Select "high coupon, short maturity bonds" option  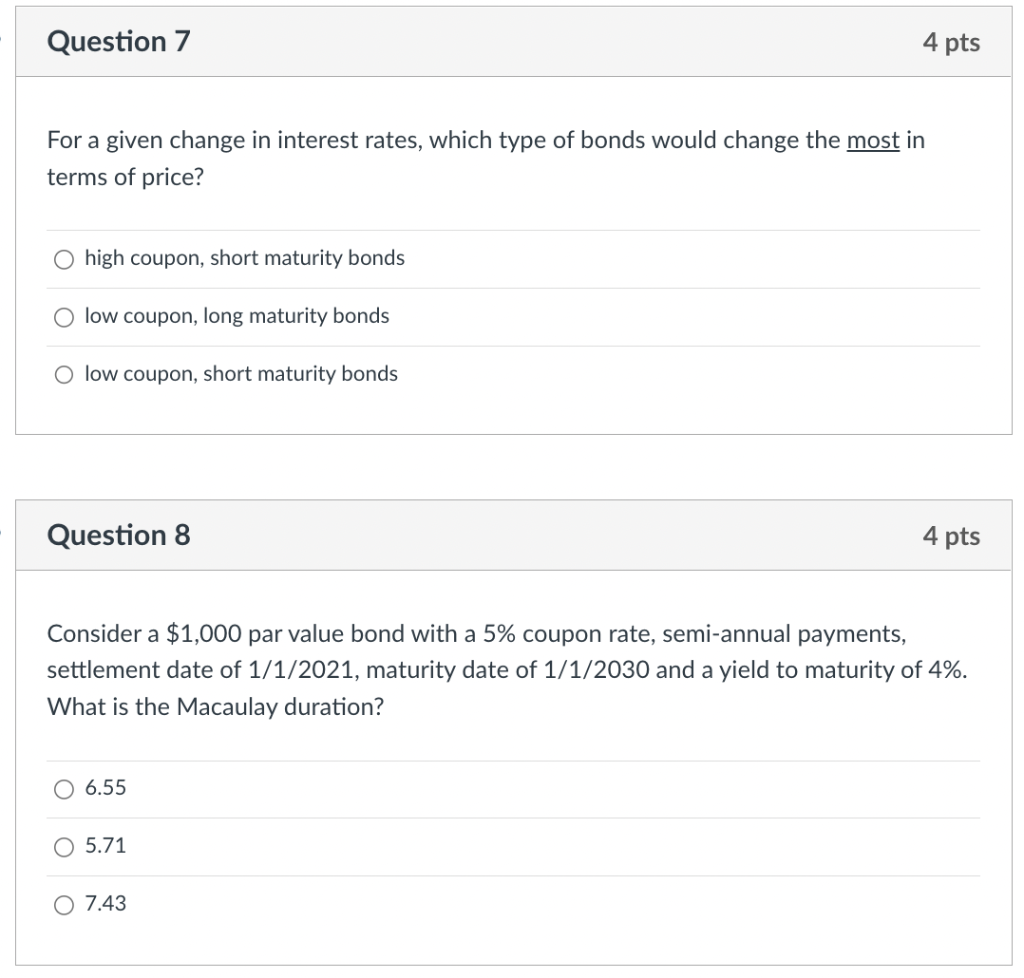[x=64, y=259]
